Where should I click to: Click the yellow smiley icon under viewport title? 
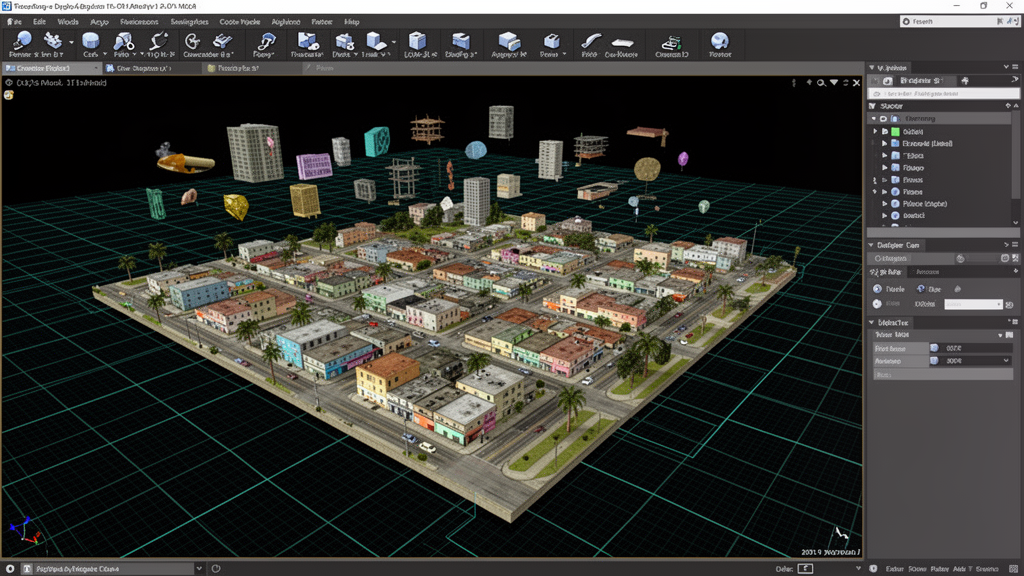pyautogui.click(x=8, y=95)
